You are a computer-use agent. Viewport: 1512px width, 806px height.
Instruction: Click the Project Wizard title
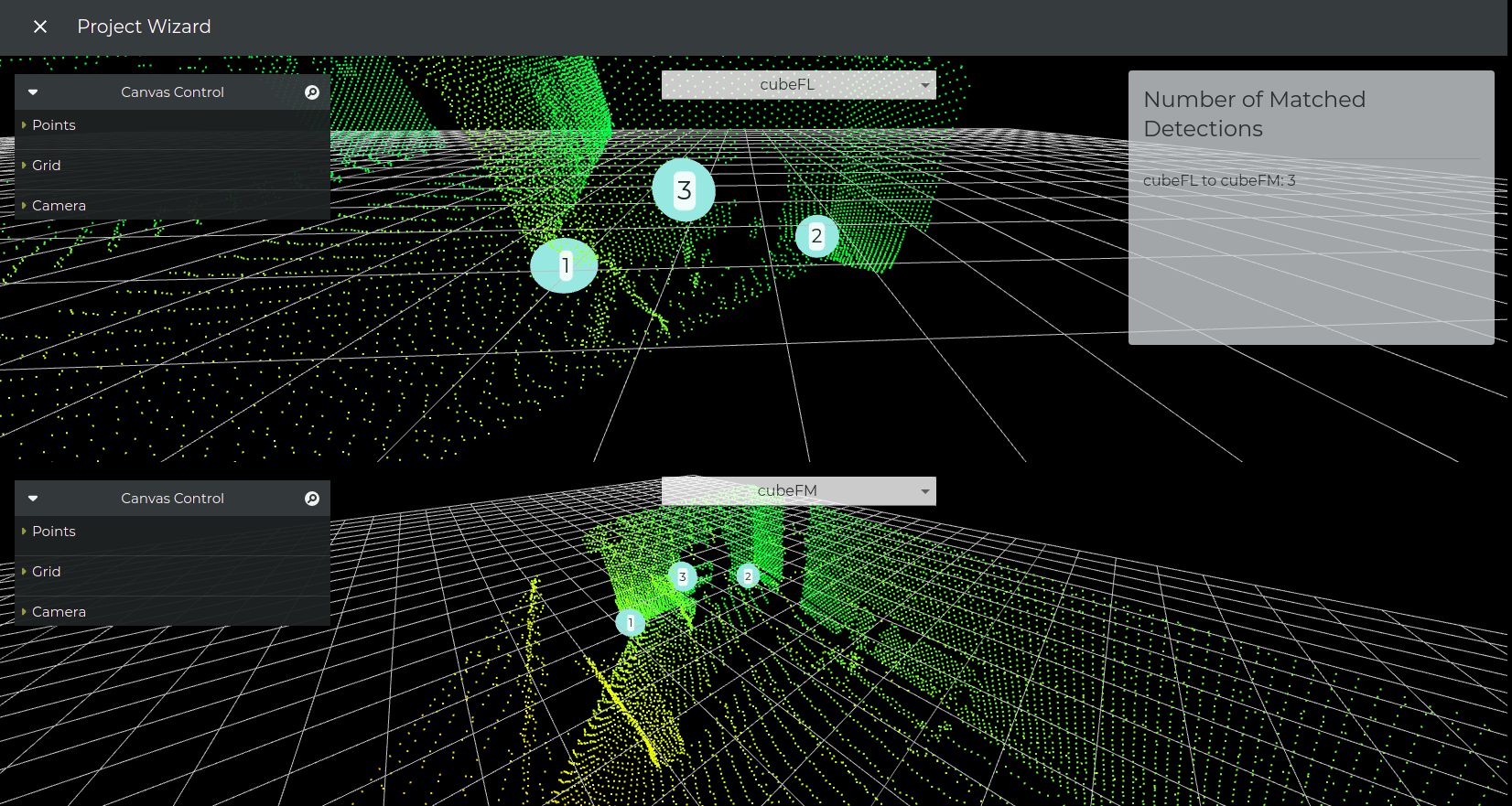(x=144, y=27)
